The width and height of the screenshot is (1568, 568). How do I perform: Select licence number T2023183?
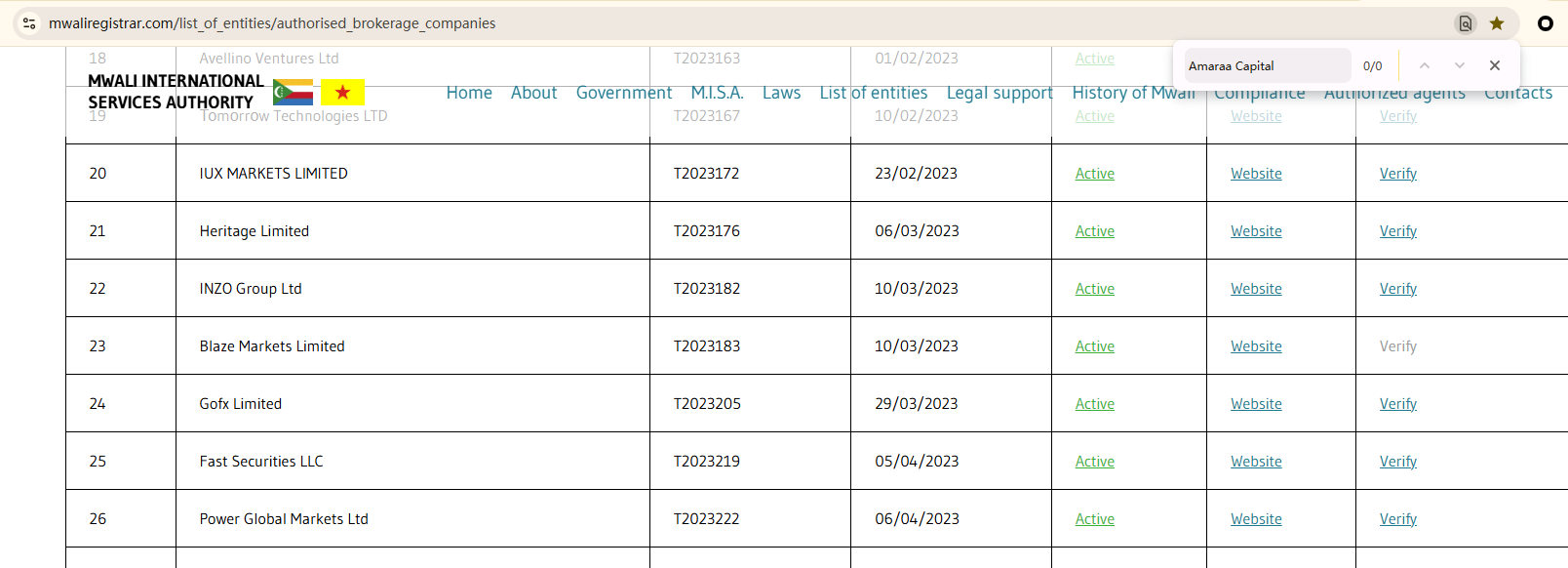point(706,346)
